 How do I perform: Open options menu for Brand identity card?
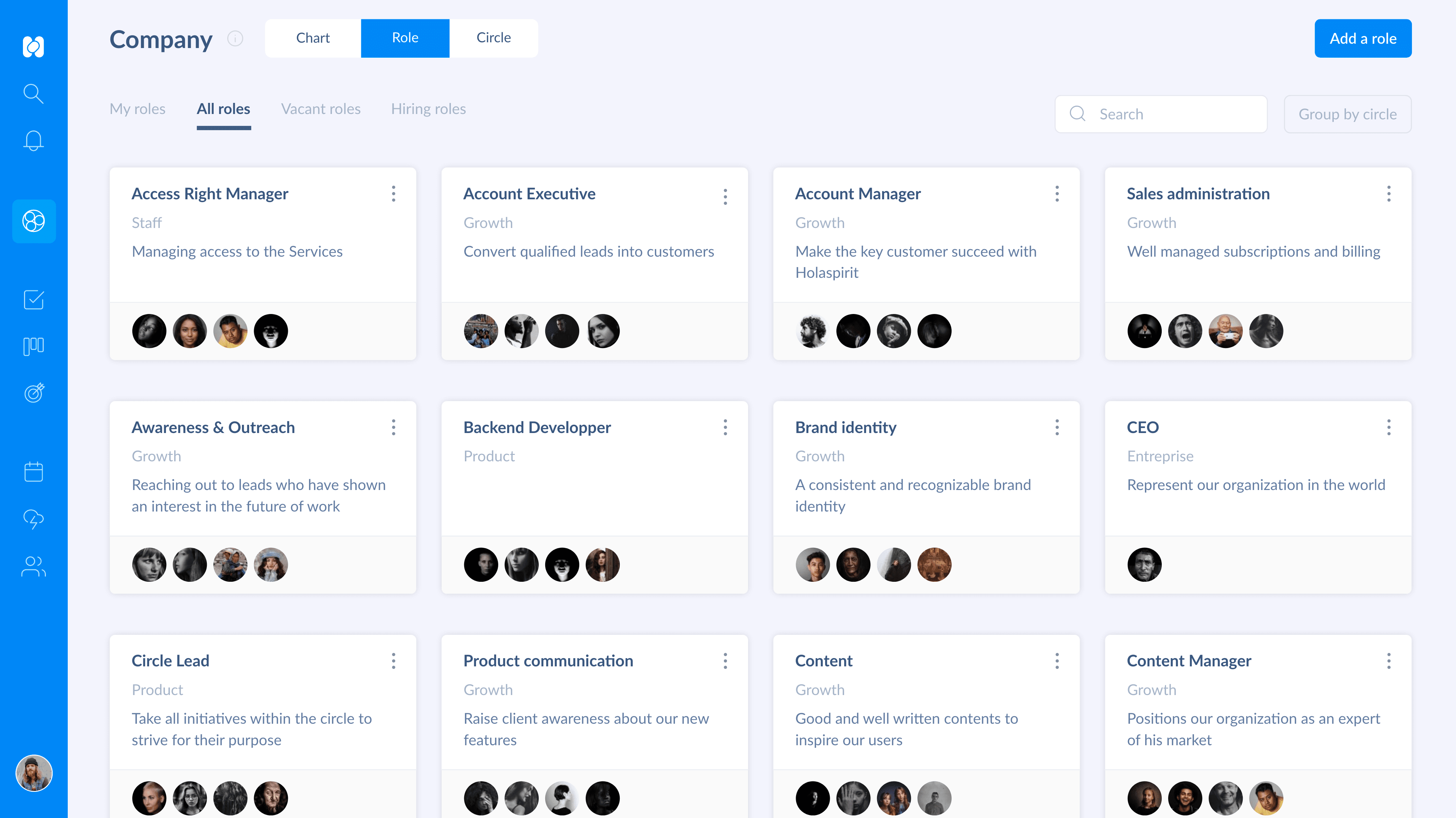point(1057,427)
